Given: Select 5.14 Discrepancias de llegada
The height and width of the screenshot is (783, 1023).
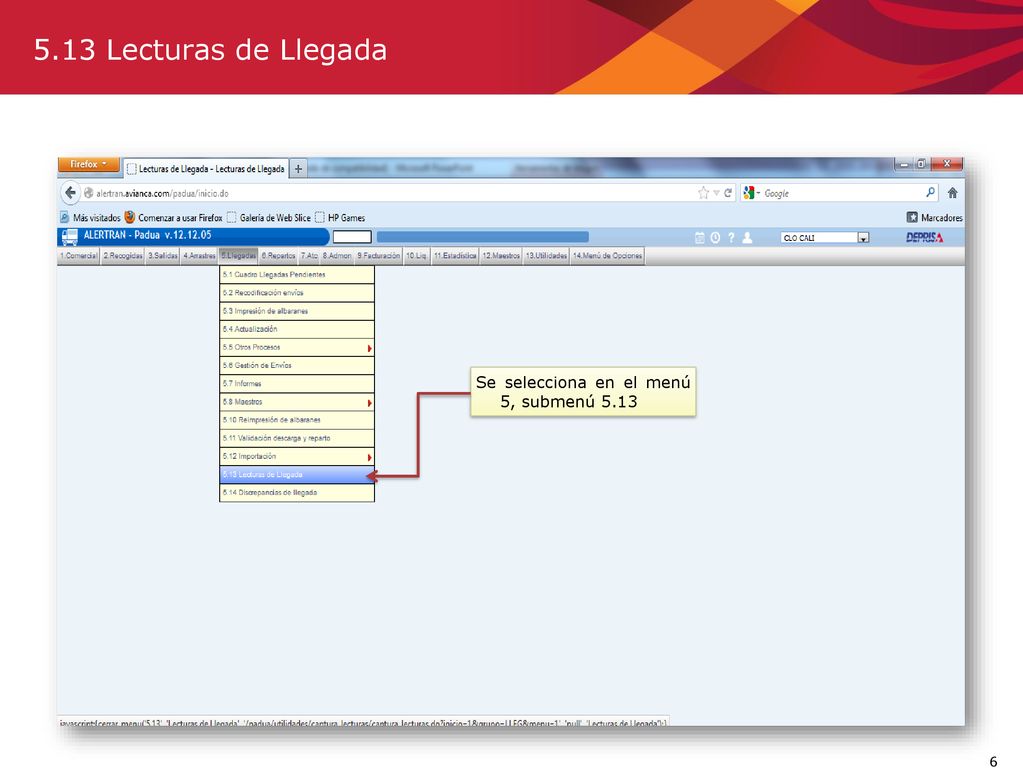Looking at the screenshot, I should pyautogui.click(x=297, y=493).
